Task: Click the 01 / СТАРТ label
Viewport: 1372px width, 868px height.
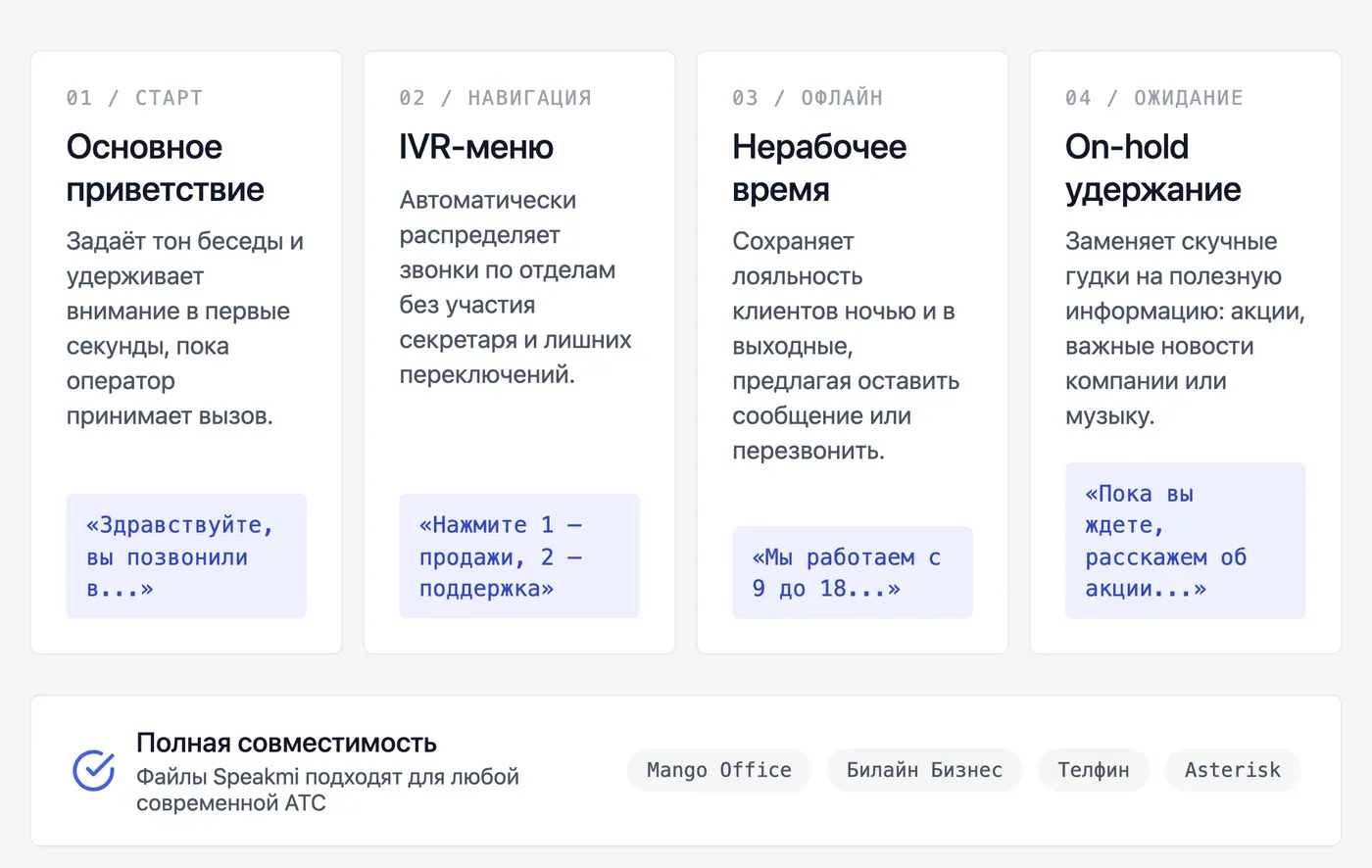Action: (x=134, y=98)
